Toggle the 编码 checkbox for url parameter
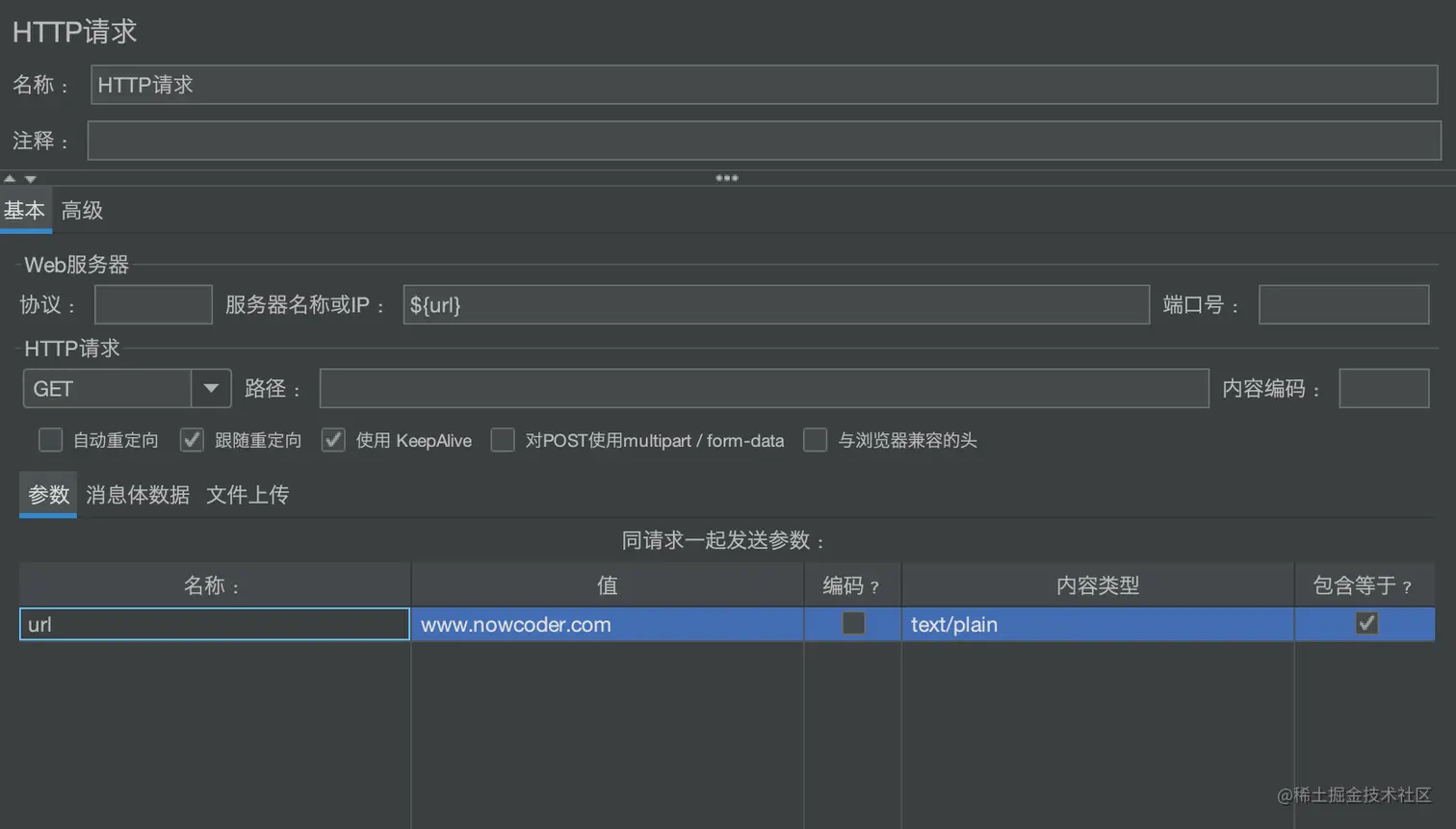1456x829 pixels. [x=851, y=623]
